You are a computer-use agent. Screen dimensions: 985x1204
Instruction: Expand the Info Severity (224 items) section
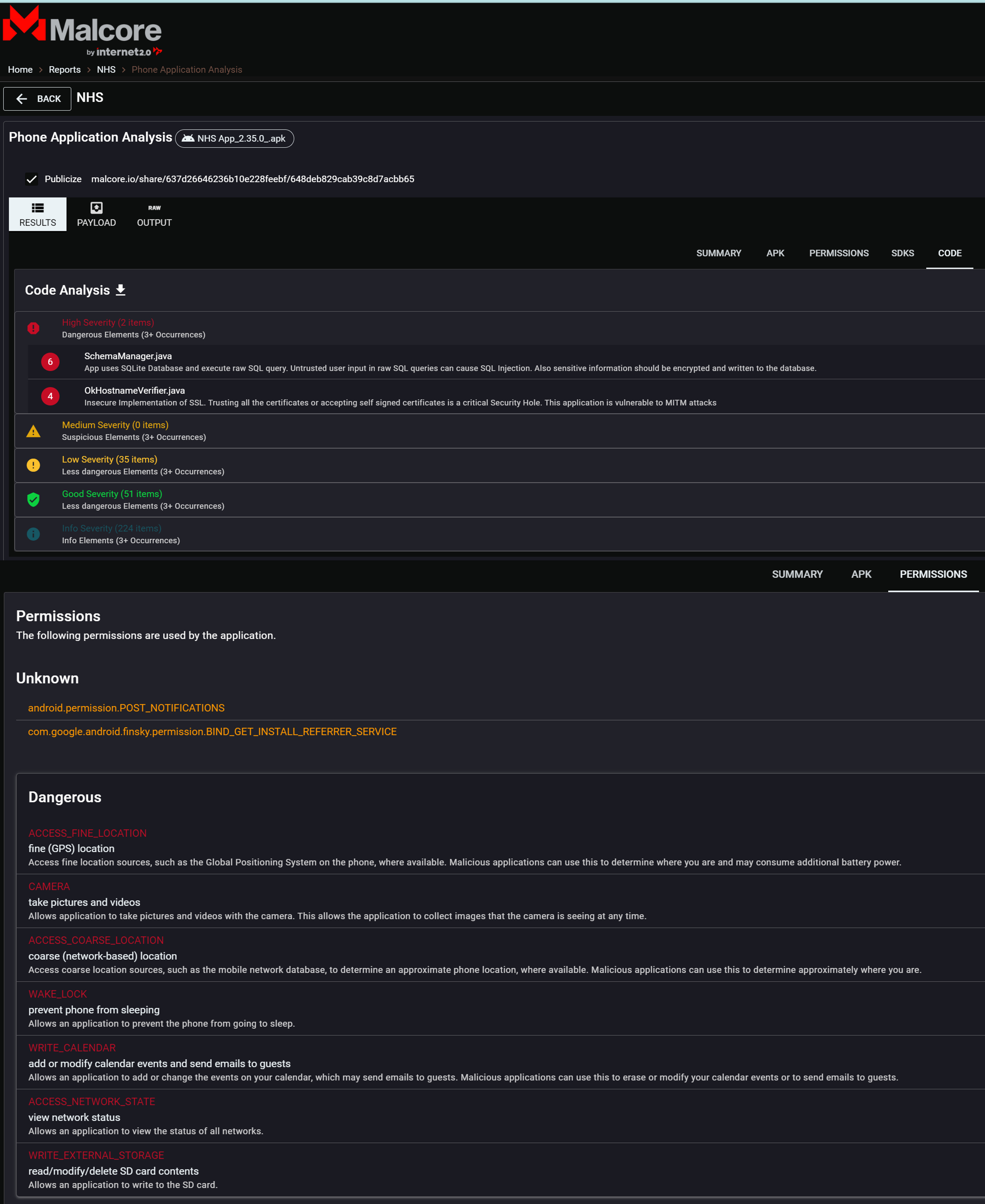[x=500, y=534]
